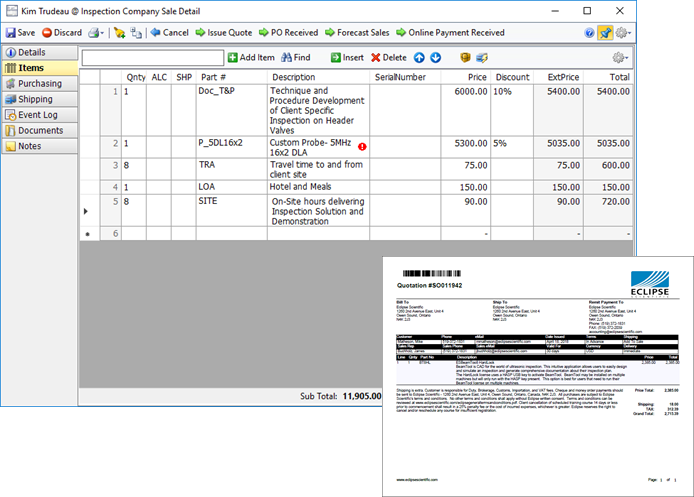Click the Quotation #SO011942 preview page
694x497 pixels.
coord(538,376)
